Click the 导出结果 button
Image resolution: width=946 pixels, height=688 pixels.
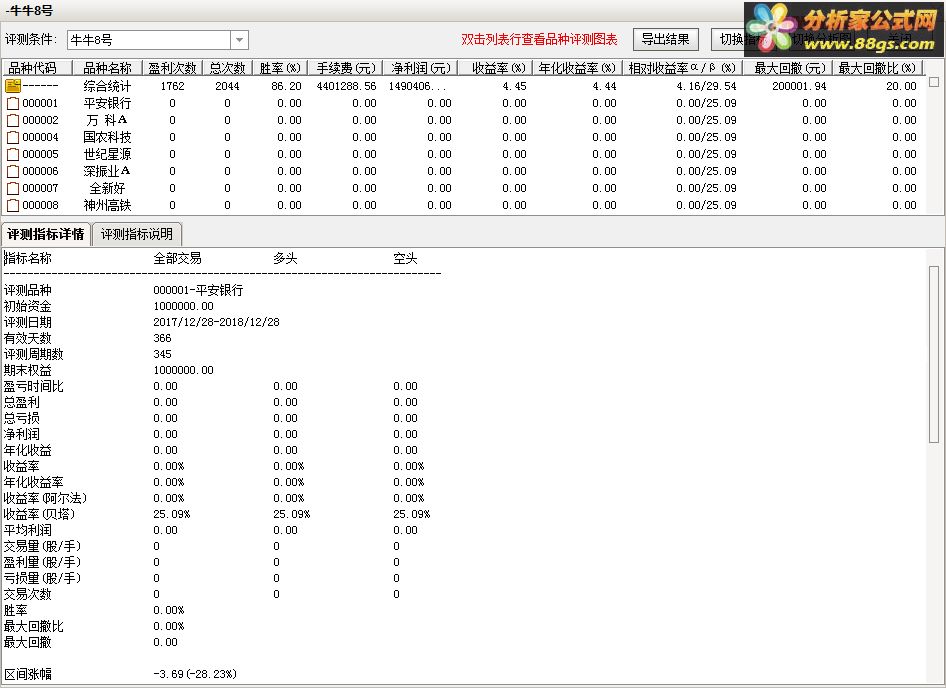click(665, 40)
